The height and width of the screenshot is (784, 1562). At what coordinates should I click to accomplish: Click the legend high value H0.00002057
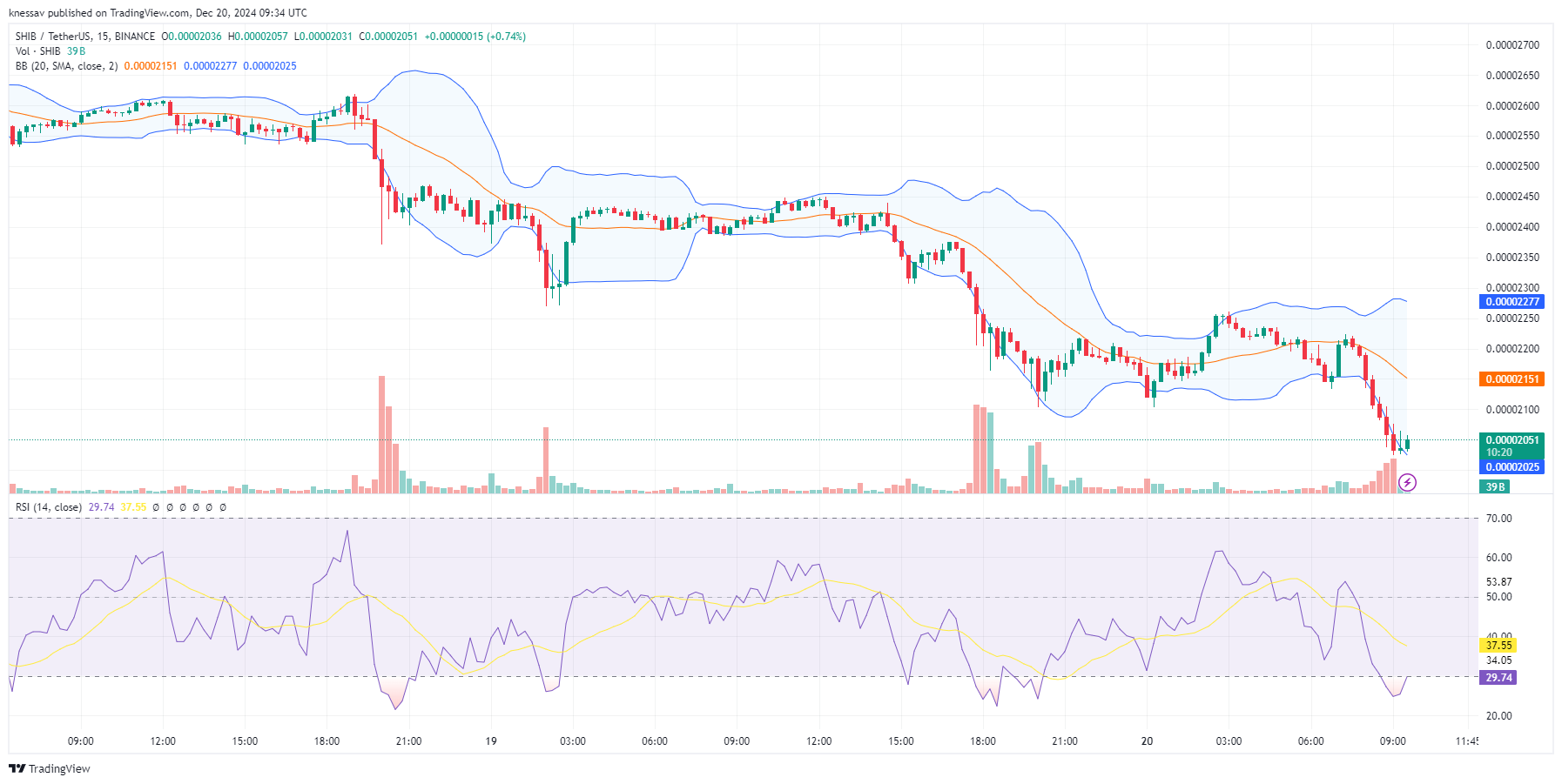point(258,37)
